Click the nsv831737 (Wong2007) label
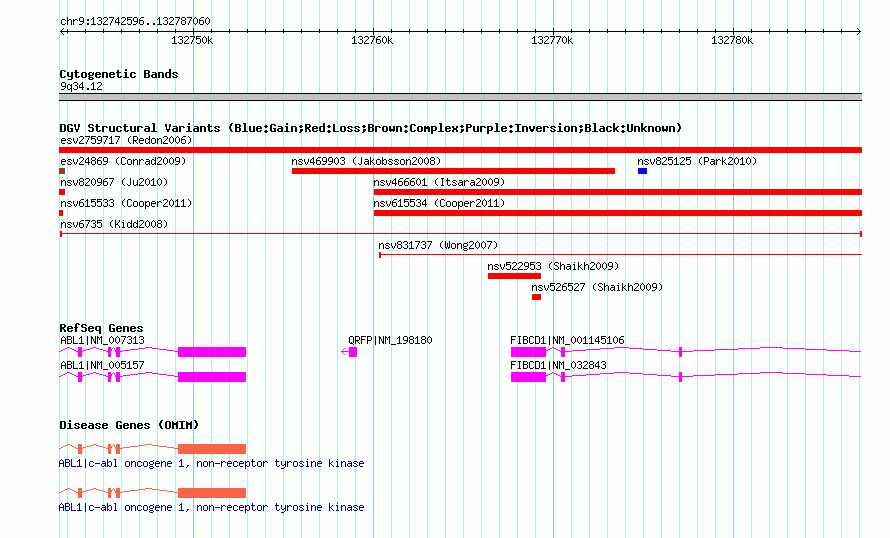The height and width of the screenshot is (538, 890). [438, 245]
